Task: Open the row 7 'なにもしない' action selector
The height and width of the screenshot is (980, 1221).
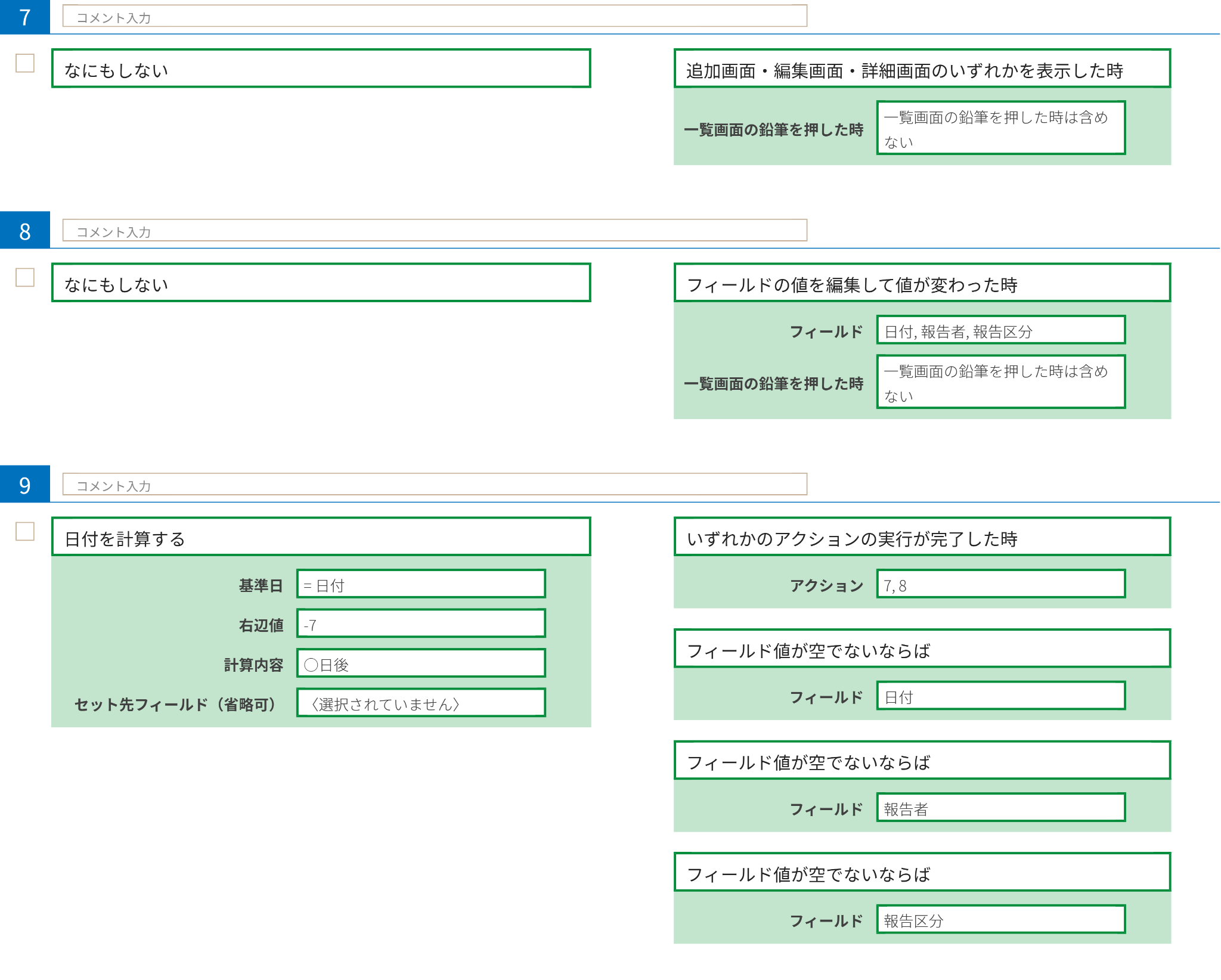Action: [321, 69]
